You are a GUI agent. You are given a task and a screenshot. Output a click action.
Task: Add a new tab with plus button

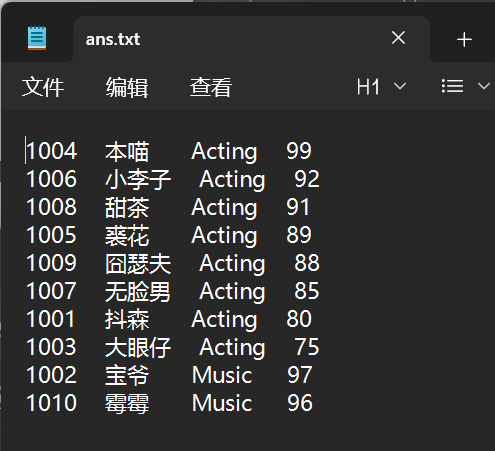point(464,40)
